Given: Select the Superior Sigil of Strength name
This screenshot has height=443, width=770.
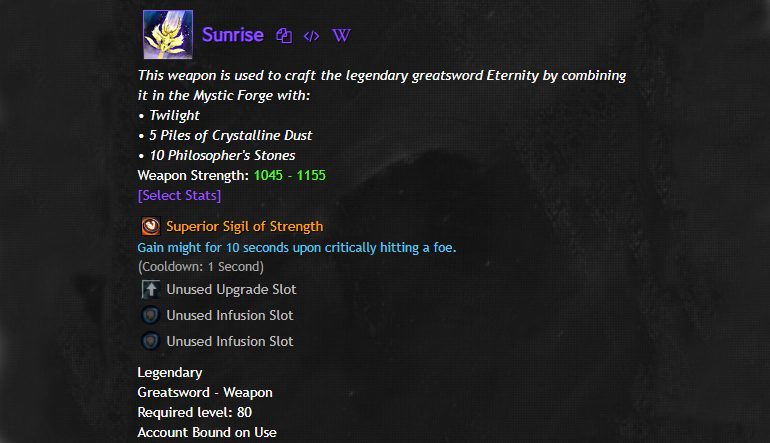Looking at the screenshot, I should coord(245,227).
